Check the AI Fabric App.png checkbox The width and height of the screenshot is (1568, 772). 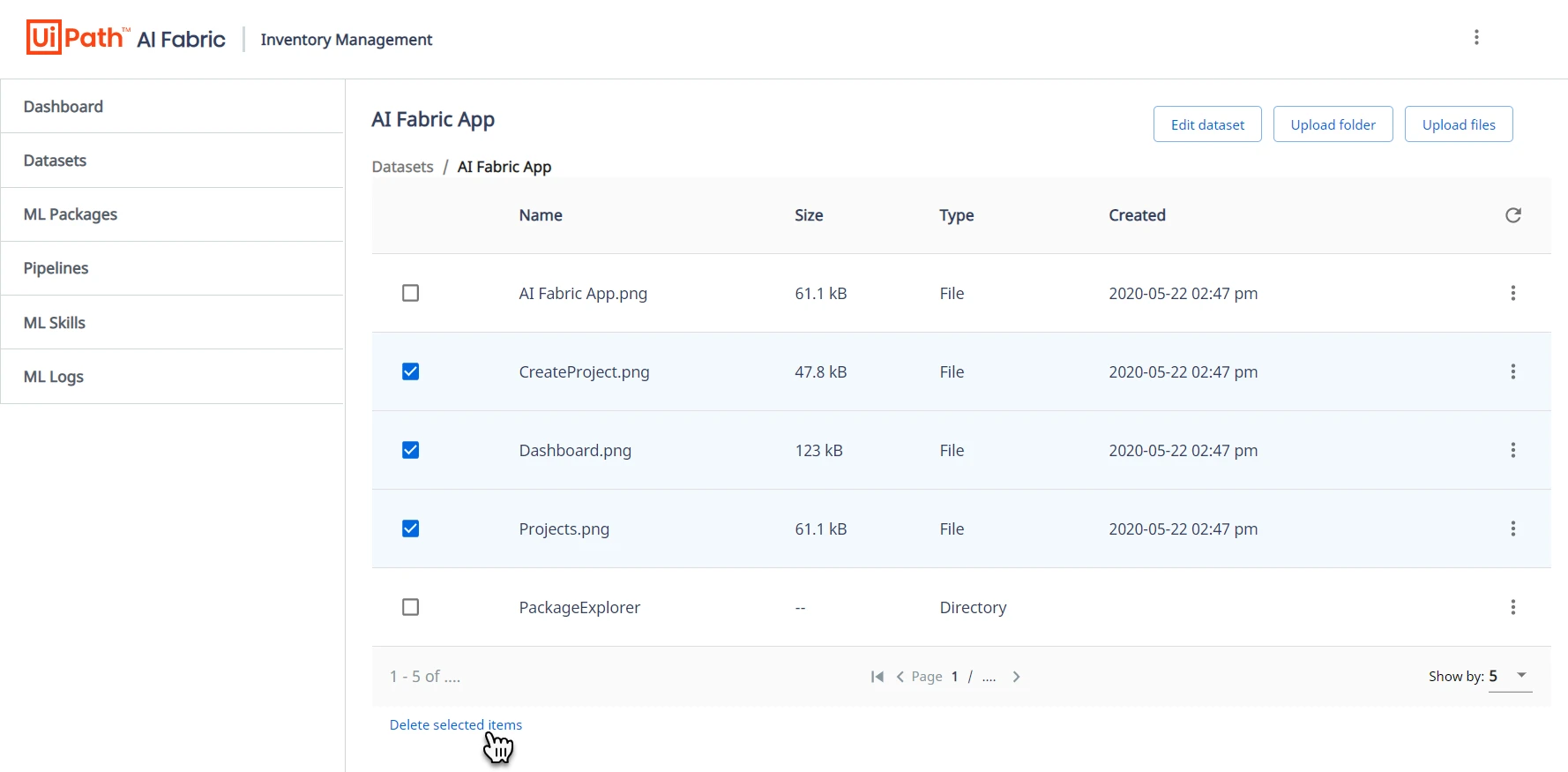410,293
